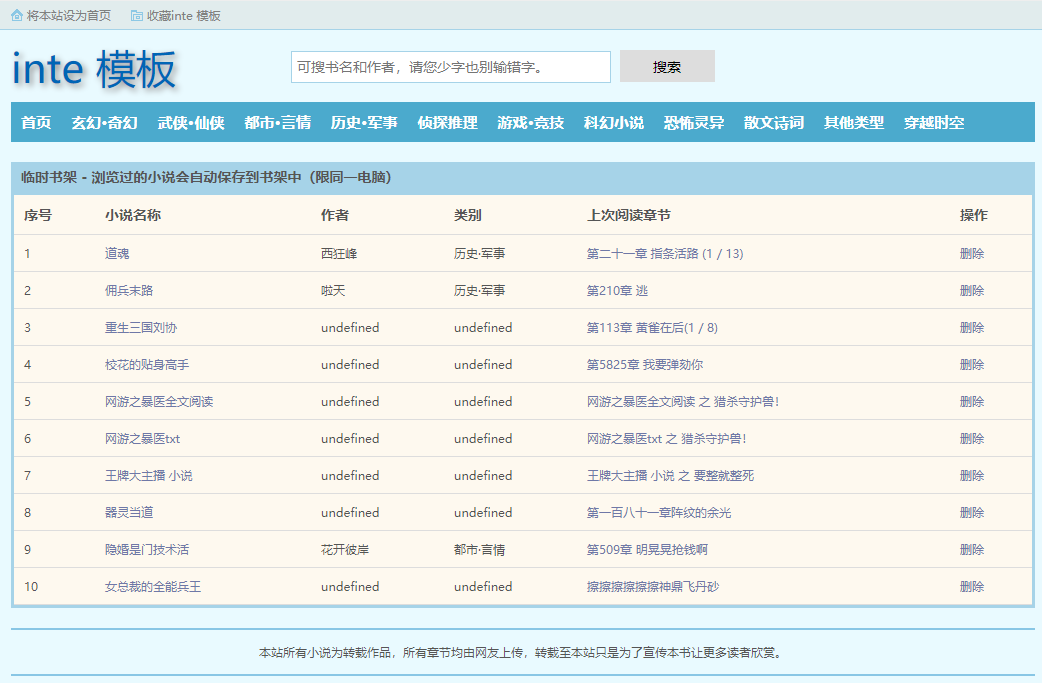Open the 都市·言情 category

click(277, 123)
